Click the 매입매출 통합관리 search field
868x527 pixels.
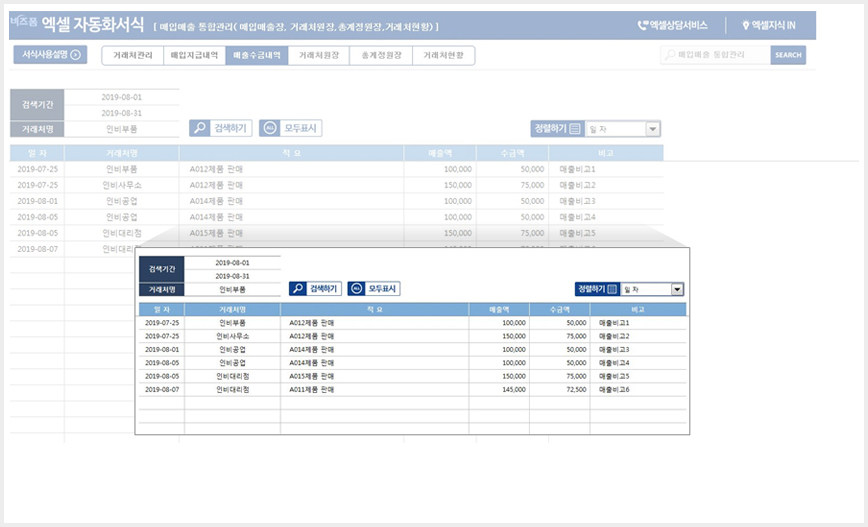pos(715,55)
